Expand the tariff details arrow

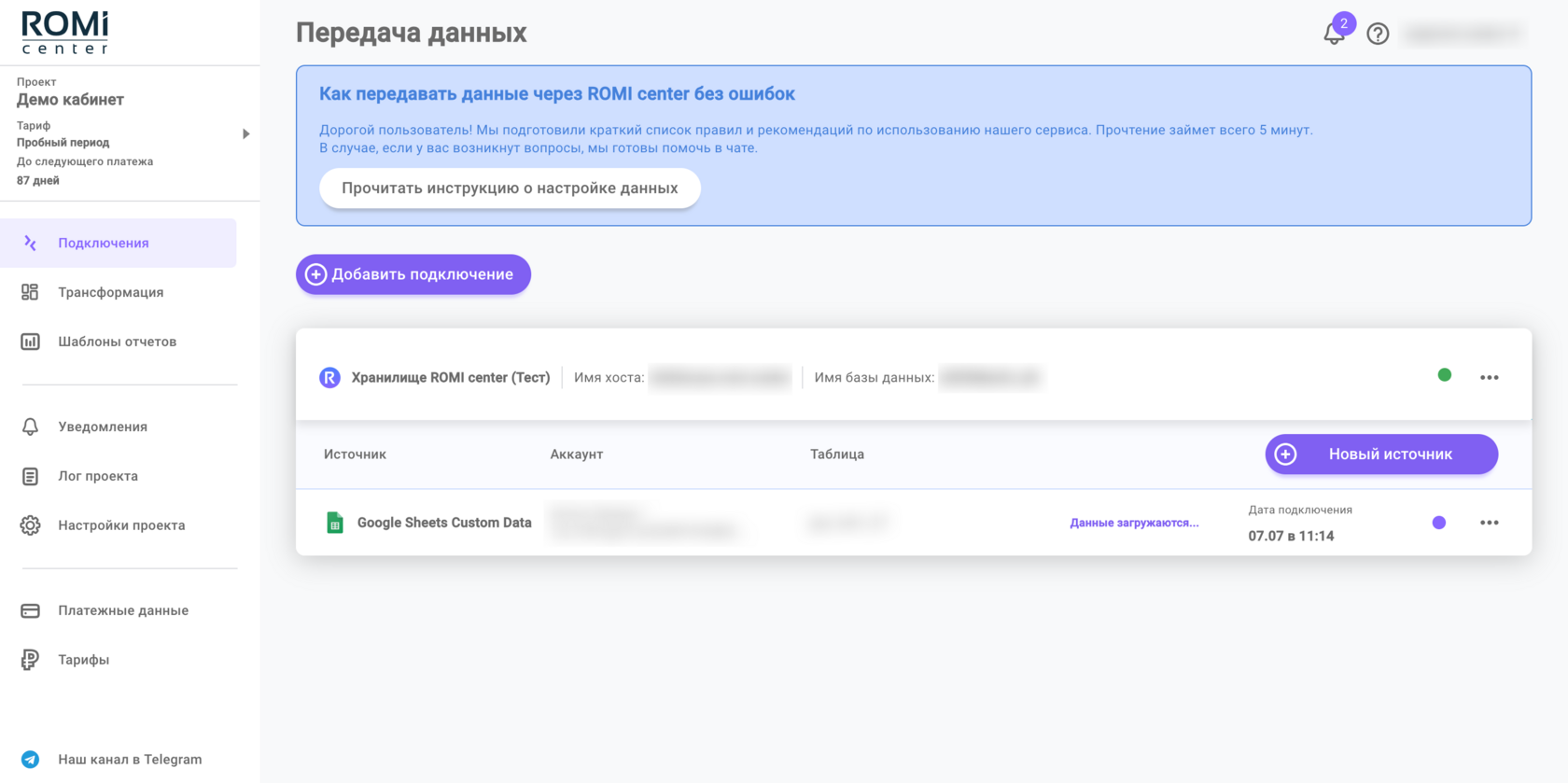pos(245,133)
